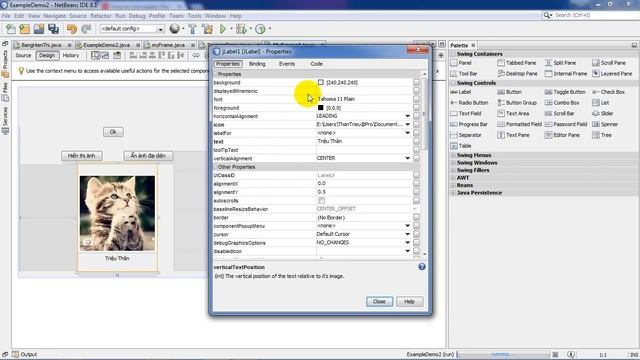Click the Debug Project toolbar icon
640x360 pixels.
click(241, 29)
